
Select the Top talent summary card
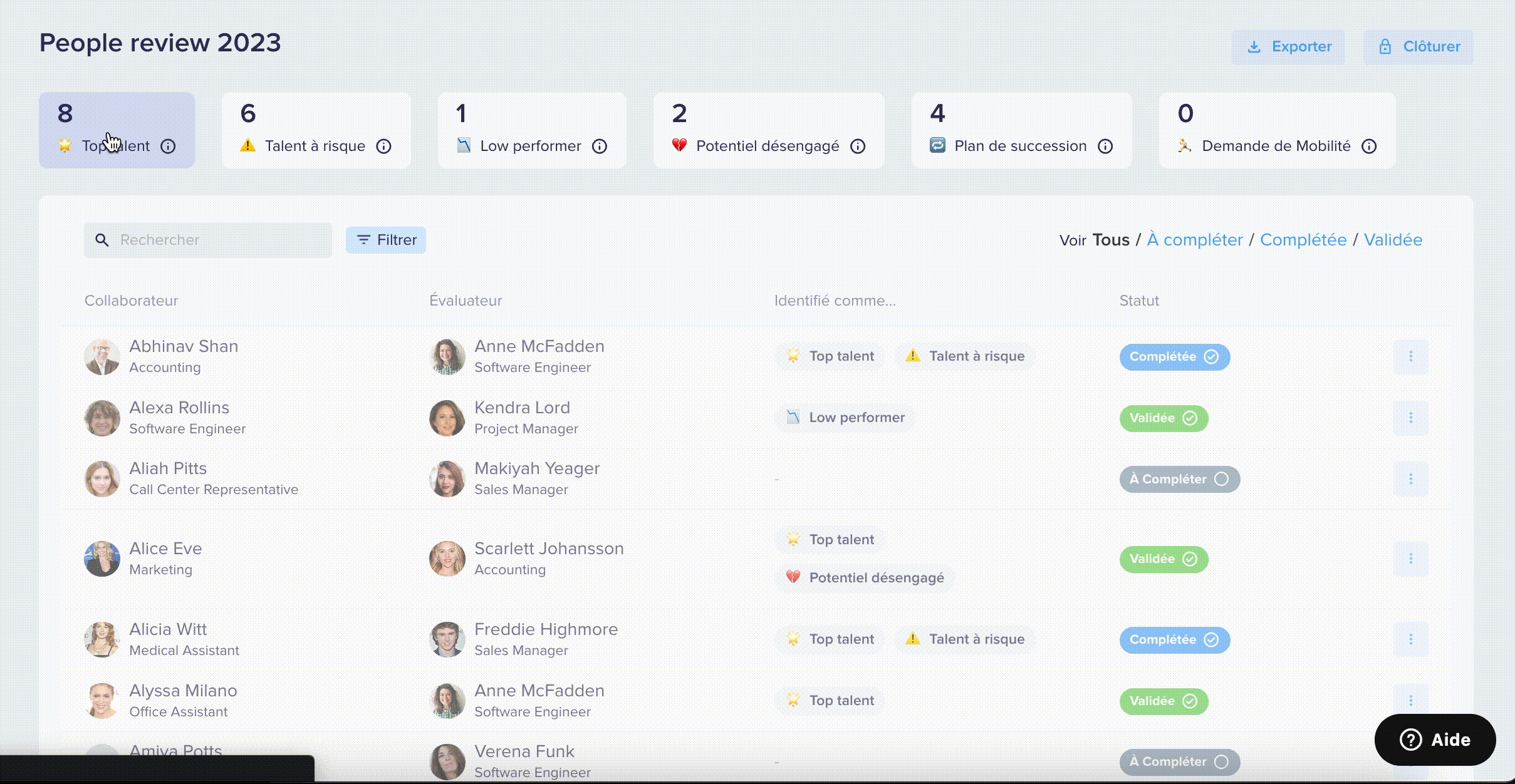[117, 130]
